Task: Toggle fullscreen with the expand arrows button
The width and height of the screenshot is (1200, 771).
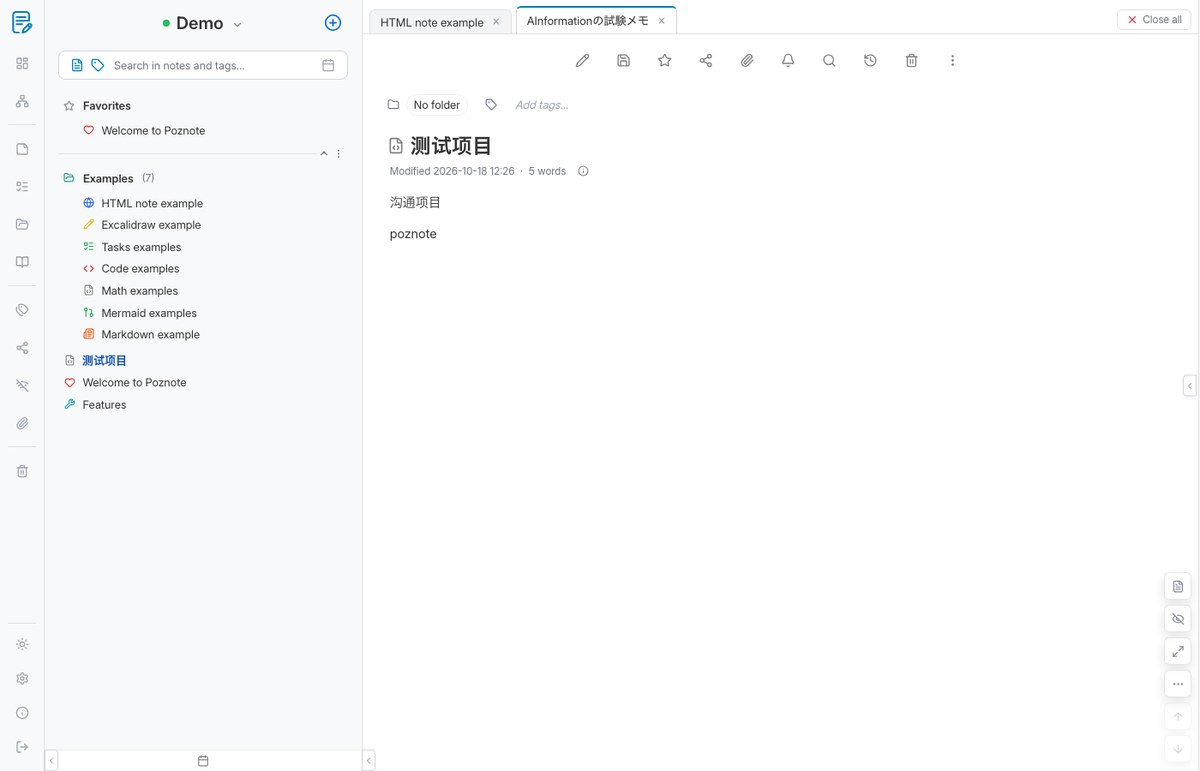Action: [1178, 652]
